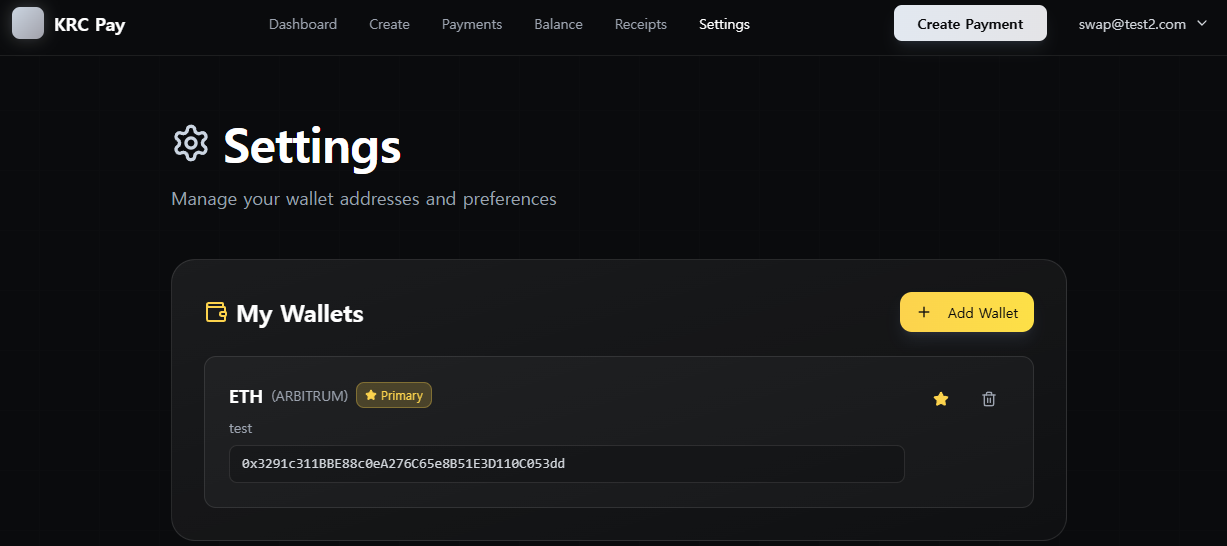The width and height of the screenshot is (1227, 546).
Task: Click the Add Wallet button
Action: point(967,312)
